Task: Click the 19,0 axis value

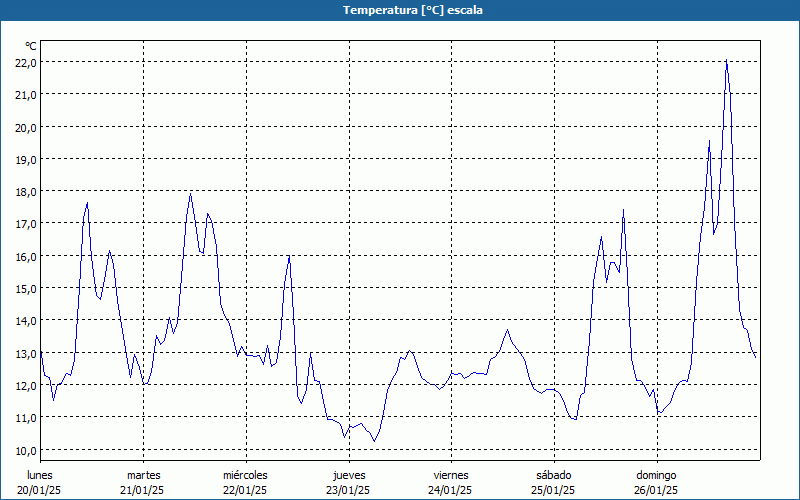Action: tap(26, 160)
